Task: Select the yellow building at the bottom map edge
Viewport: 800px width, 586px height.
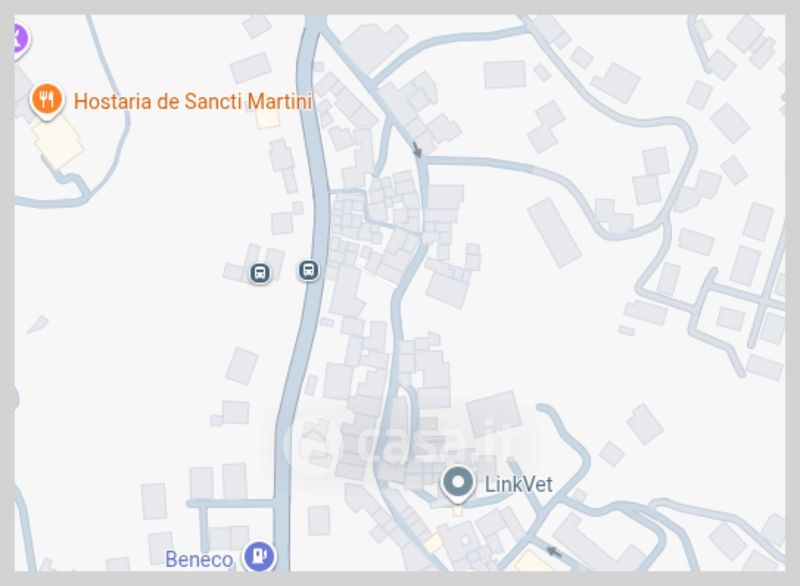Action: click(x=533, y=561)
